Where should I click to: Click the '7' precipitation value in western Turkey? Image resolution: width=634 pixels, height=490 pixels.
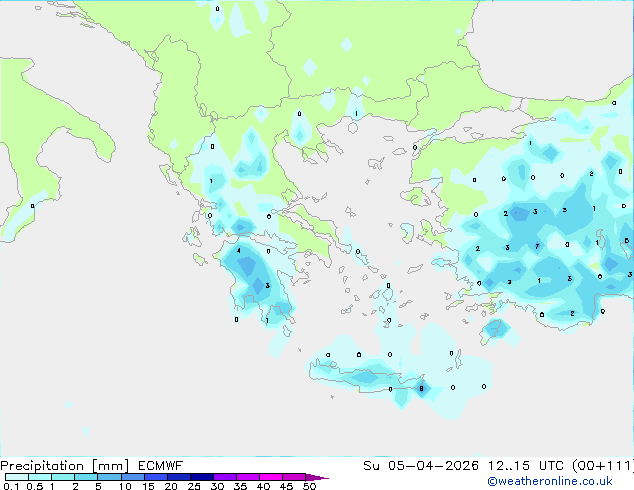point(537,246)
